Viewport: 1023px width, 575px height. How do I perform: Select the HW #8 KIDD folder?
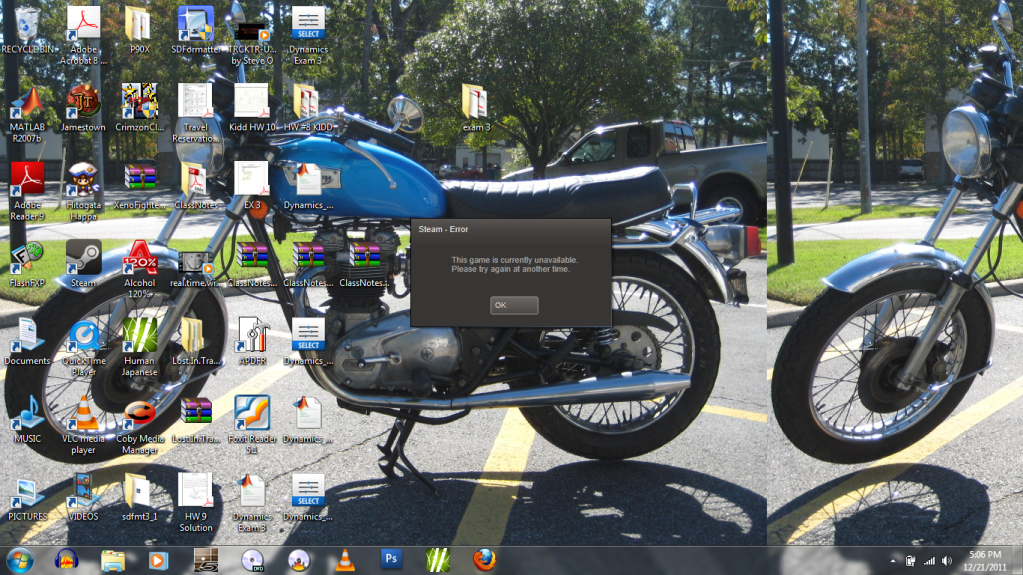tap(308, 108)
